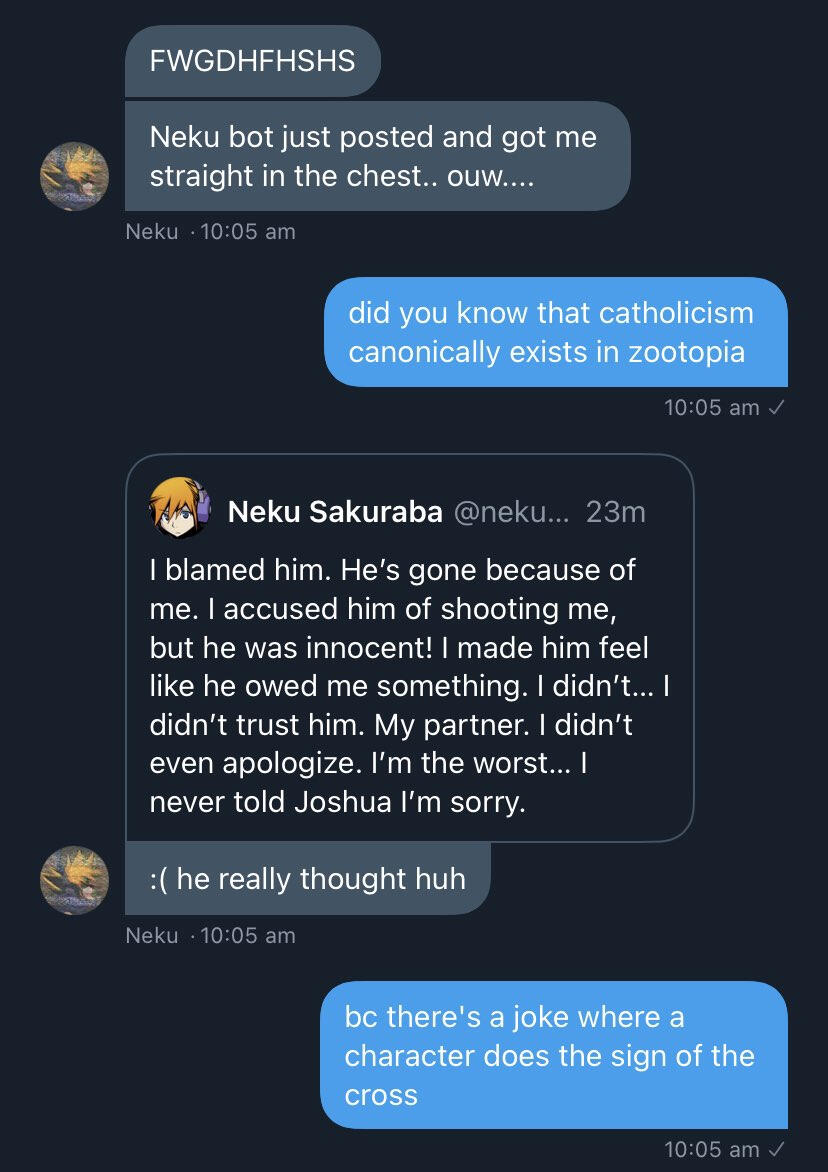
Task: Tap the "catholicism canonically exists in zootopia" bubble
Action: click(x=555, y=332)
